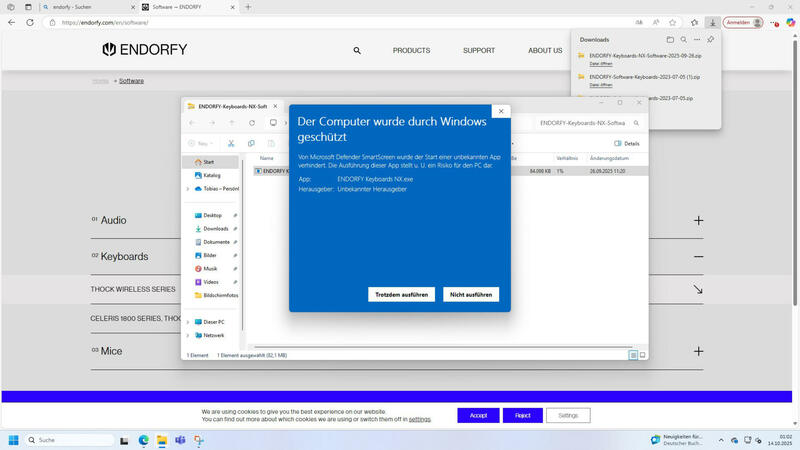Pin the Downloads panel
800x450 pixels.
coord(711,39)
